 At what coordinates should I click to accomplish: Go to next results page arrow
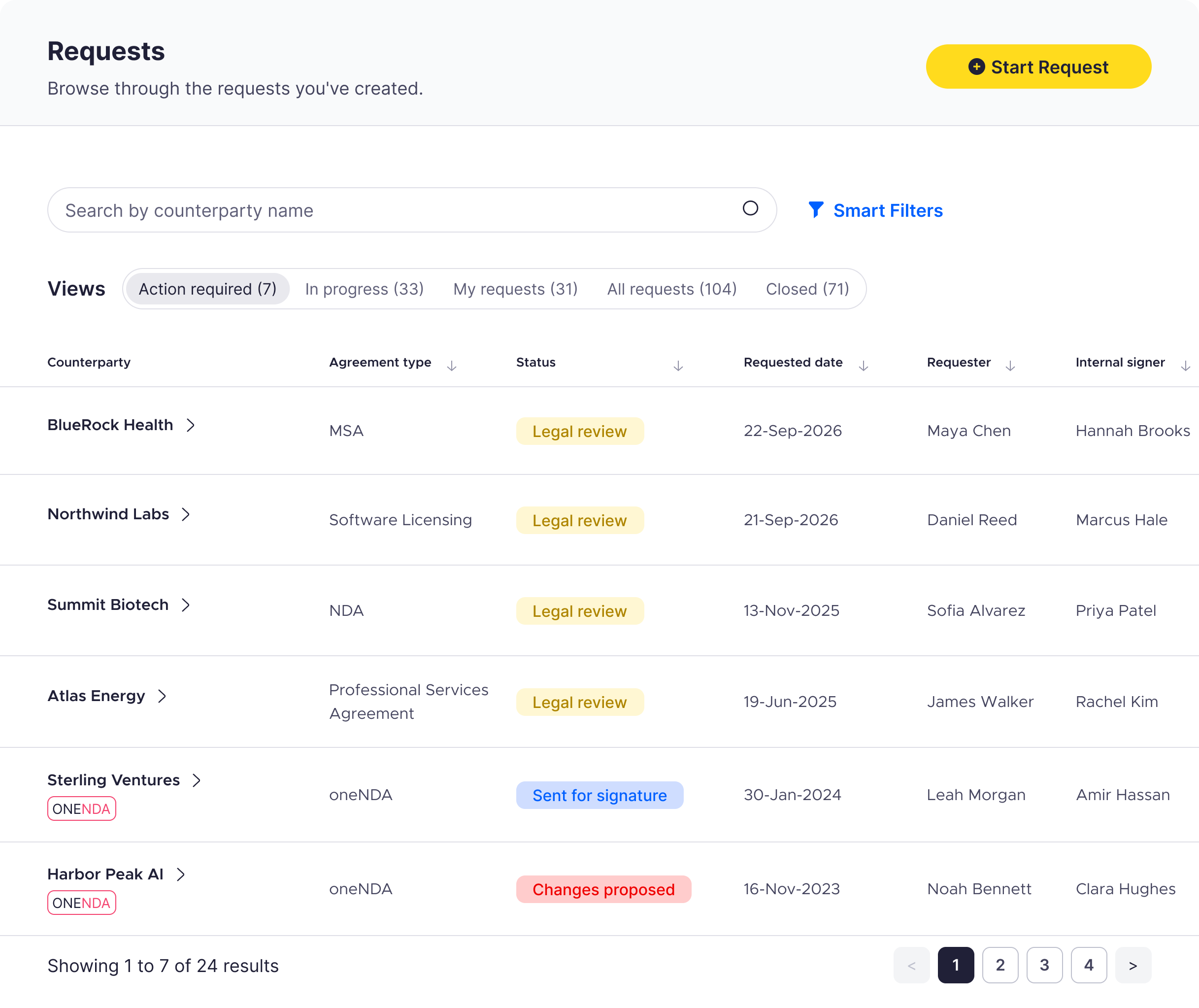1132,965
